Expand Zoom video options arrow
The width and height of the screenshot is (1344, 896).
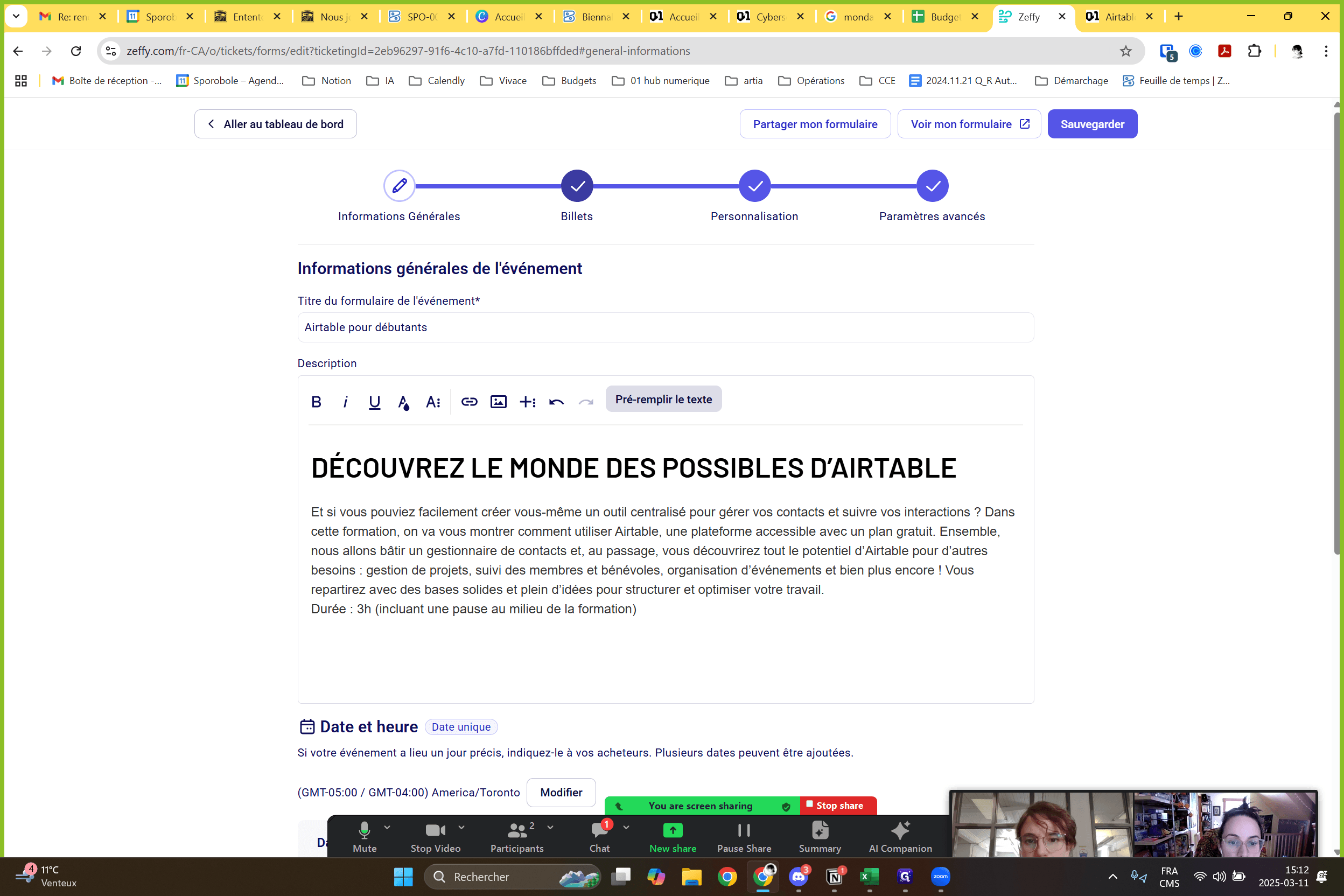461,827
